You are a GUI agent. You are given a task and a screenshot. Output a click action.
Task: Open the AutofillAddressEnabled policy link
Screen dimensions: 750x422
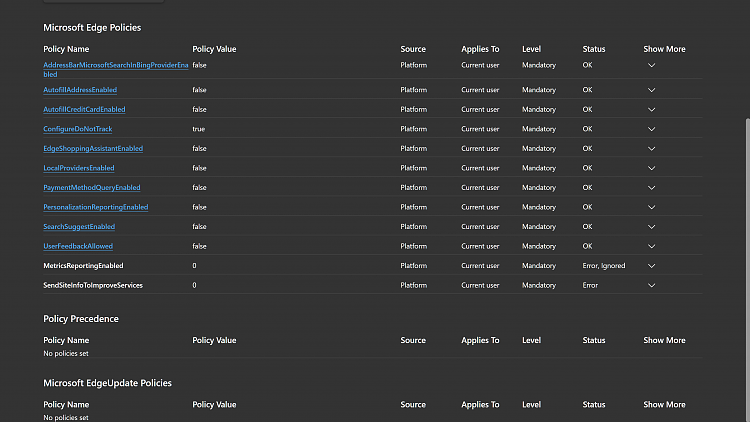pyautogui.click(x=80, y=90)
